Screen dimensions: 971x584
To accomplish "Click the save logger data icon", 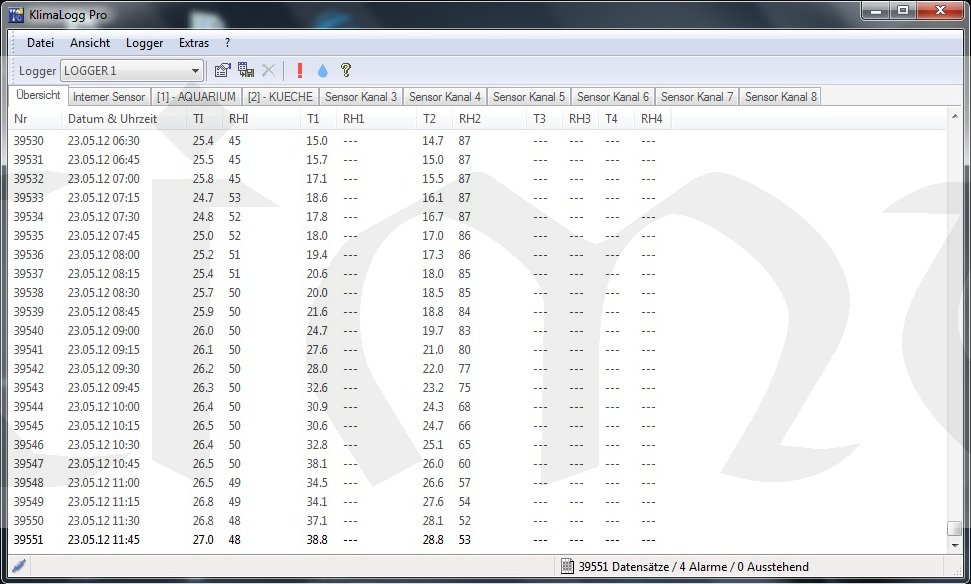I will tap(246, 71).
